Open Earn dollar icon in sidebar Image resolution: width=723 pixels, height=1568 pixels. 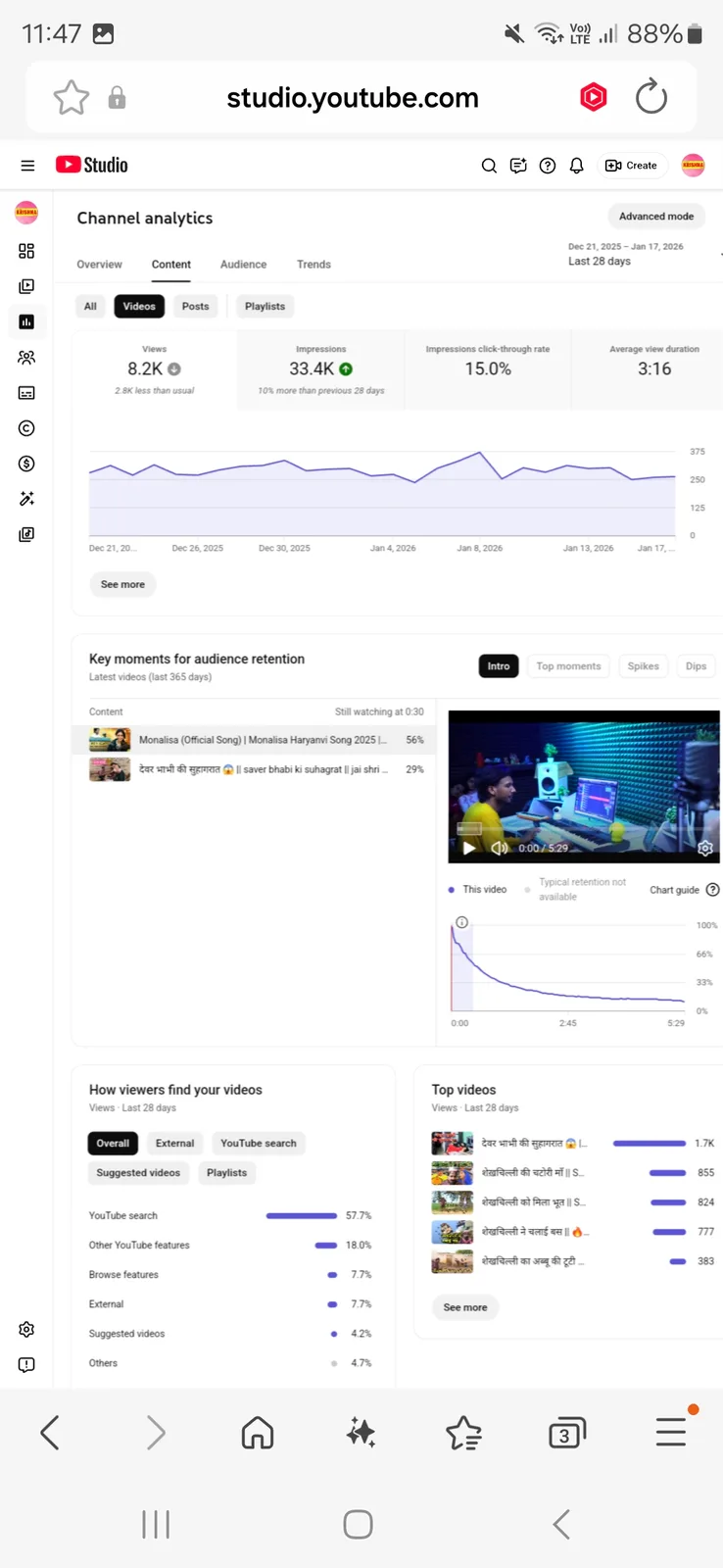click(x=26, y=464)
